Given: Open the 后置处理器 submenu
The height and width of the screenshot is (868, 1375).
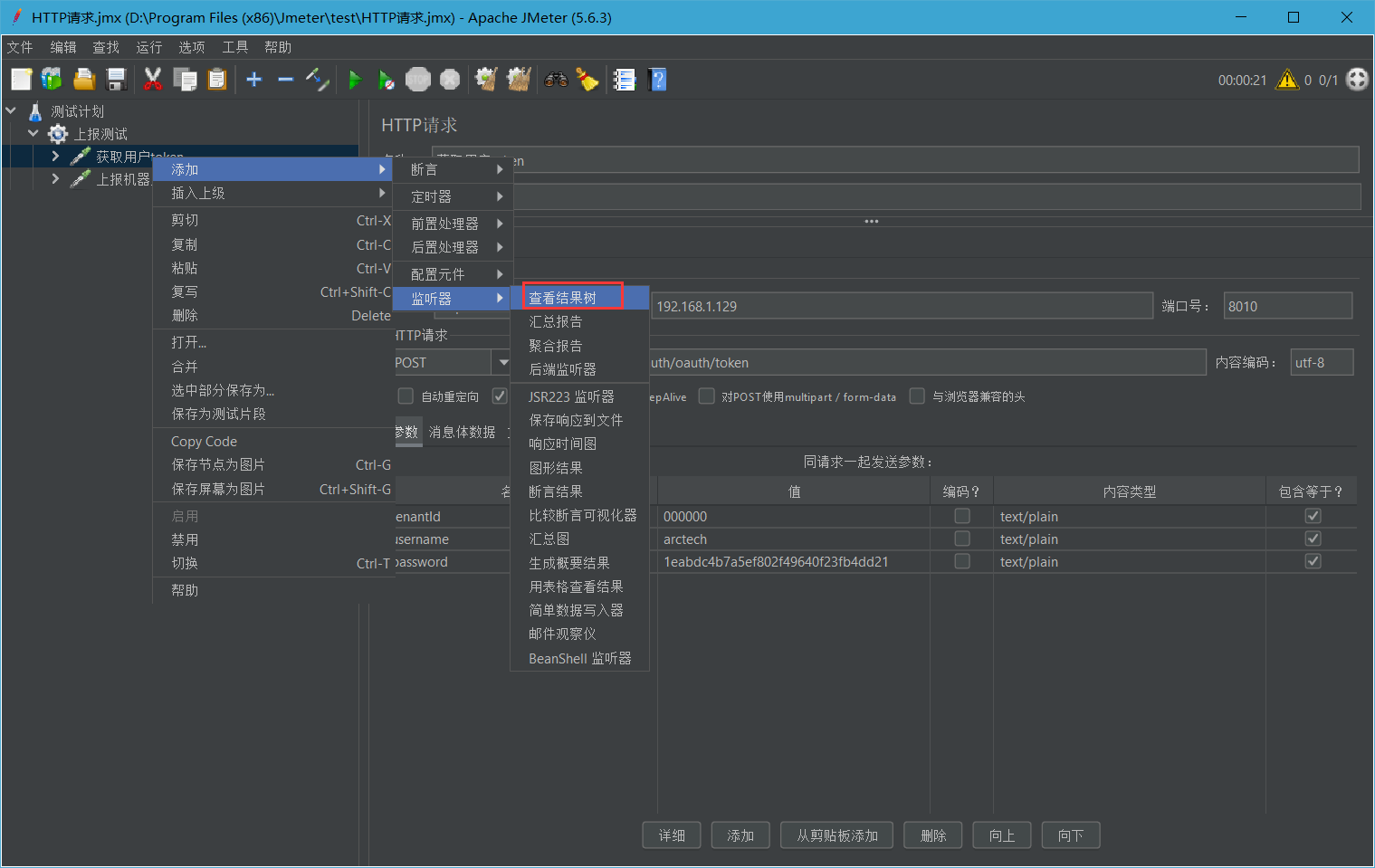Looking at the screenshot, I should tap(453, 247).
